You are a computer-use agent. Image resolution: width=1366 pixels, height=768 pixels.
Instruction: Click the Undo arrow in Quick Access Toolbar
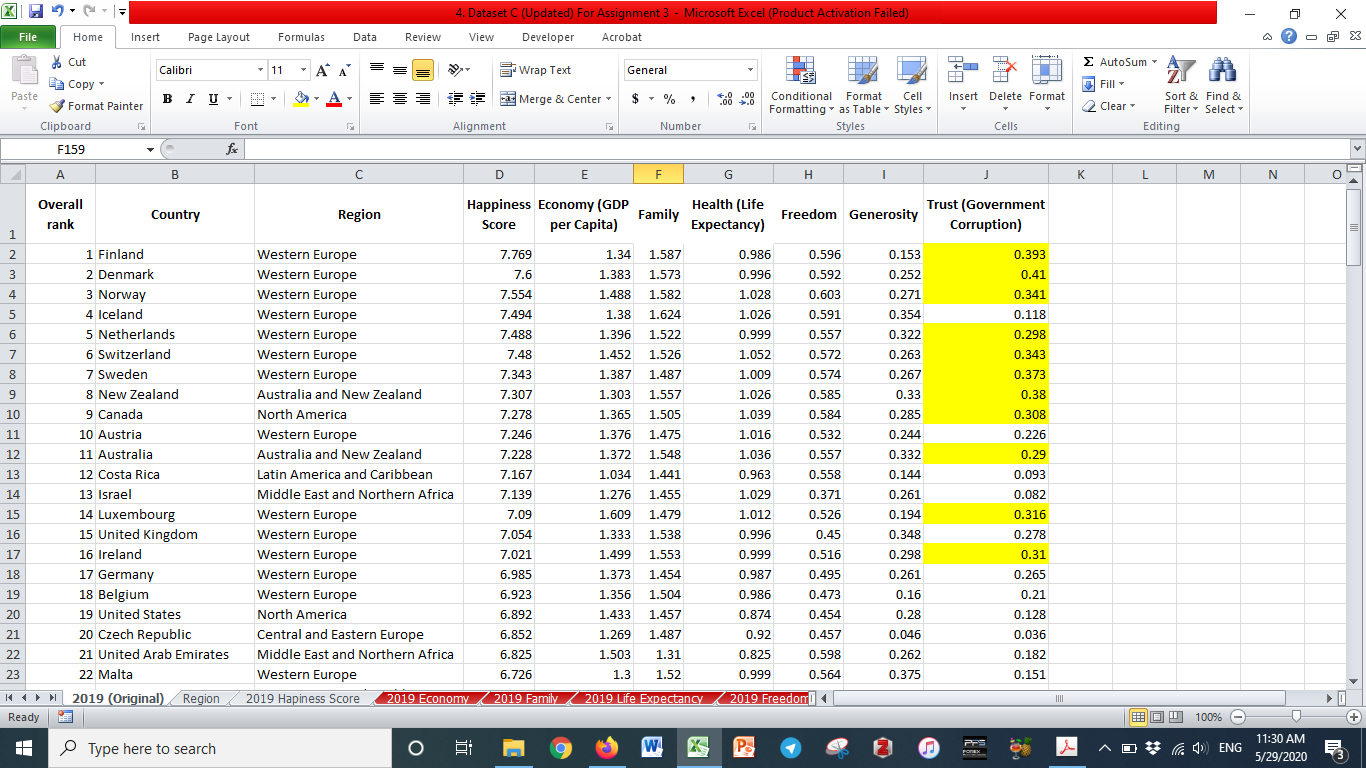pos(59,12)
